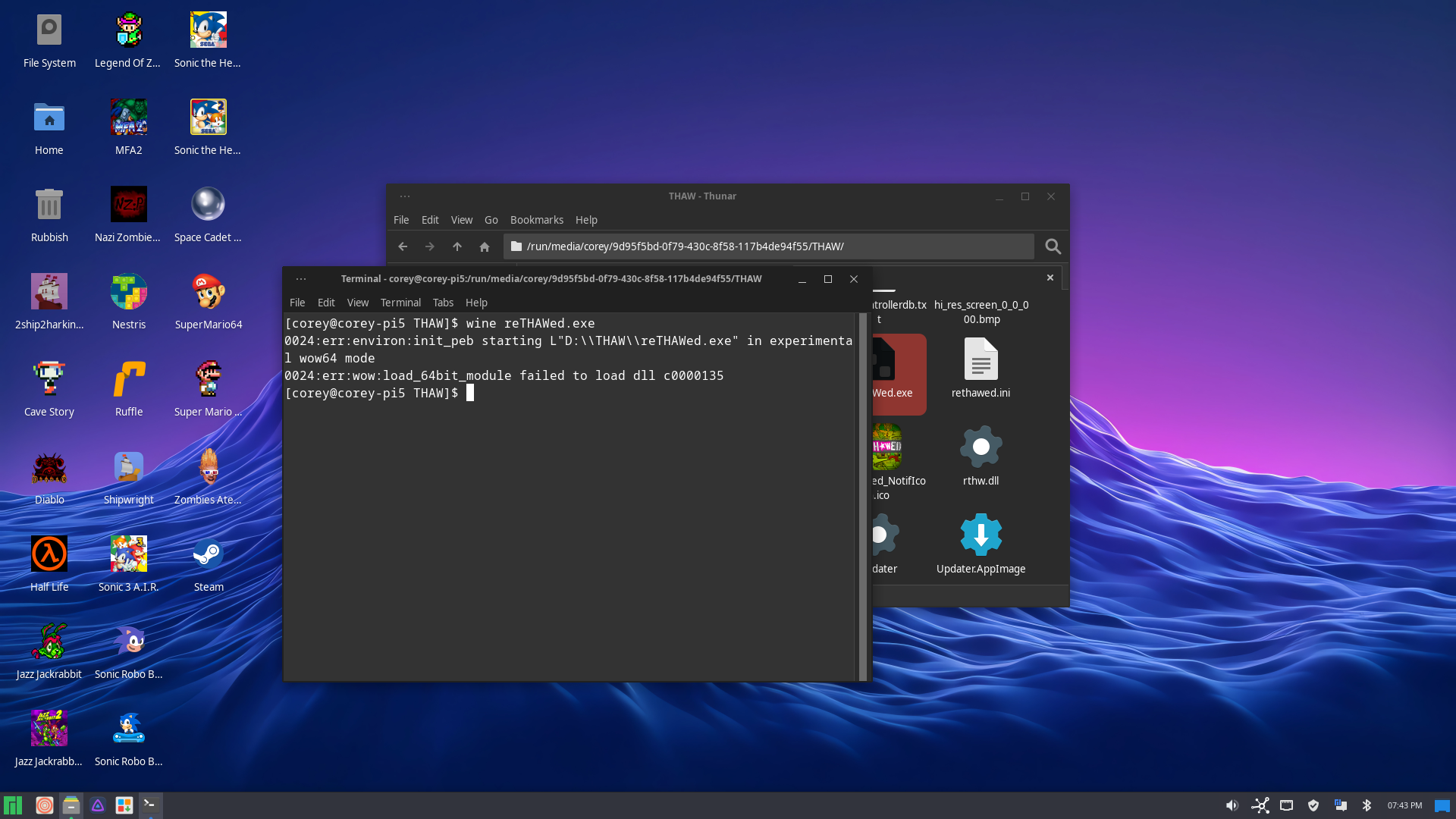
Task: Click the Thunar search magnifier icon
Action: 1053,246
